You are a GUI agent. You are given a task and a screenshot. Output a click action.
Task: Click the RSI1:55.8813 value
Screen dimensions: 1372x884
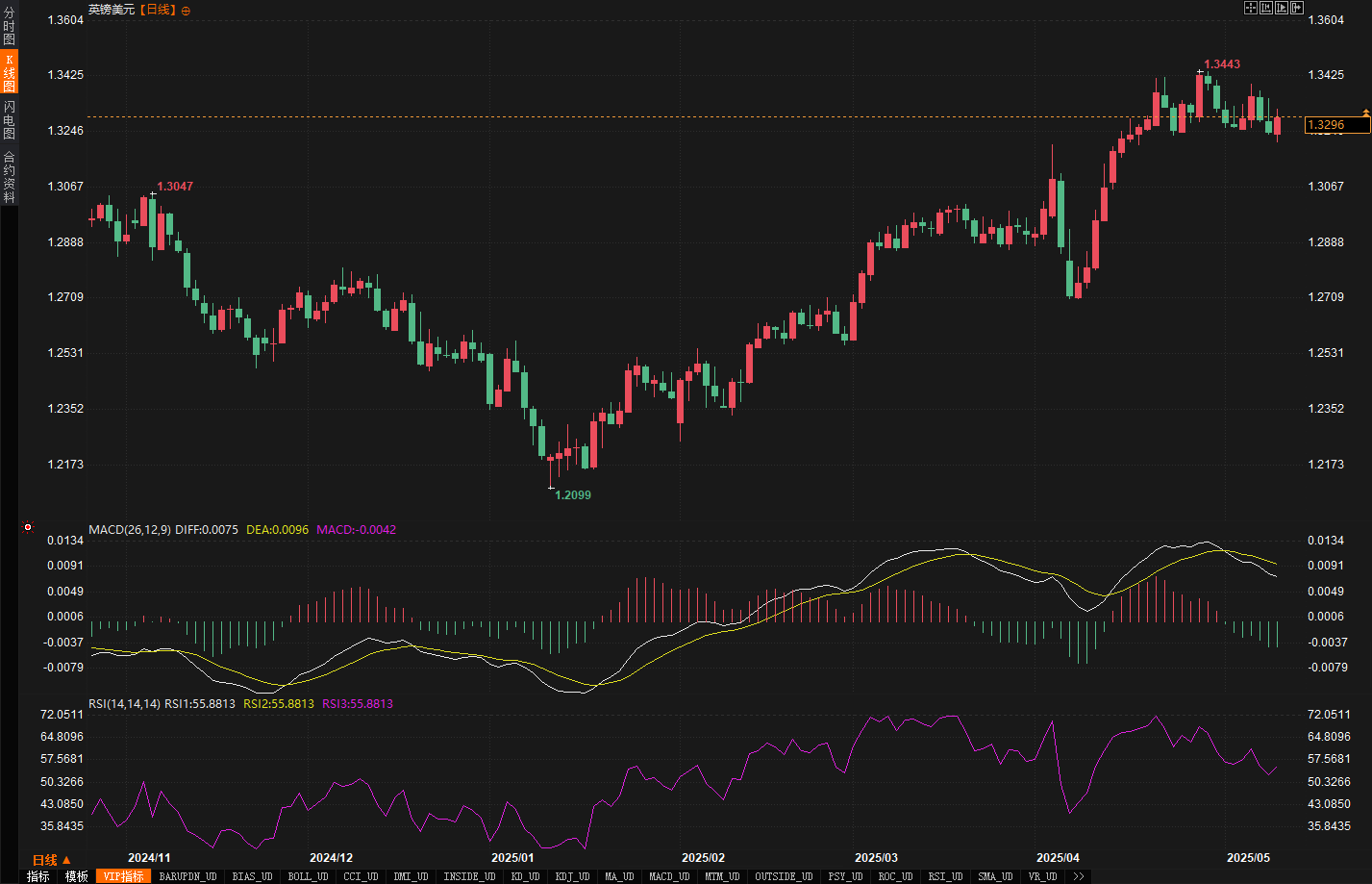click(x=200, y=704)
